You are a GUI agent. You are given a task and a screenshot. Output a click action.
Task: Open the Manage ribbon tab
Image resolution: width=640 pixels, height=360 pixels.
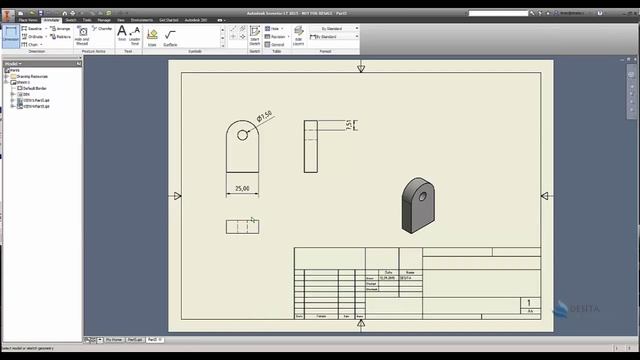pyautogui.click(x=104, y=20)
